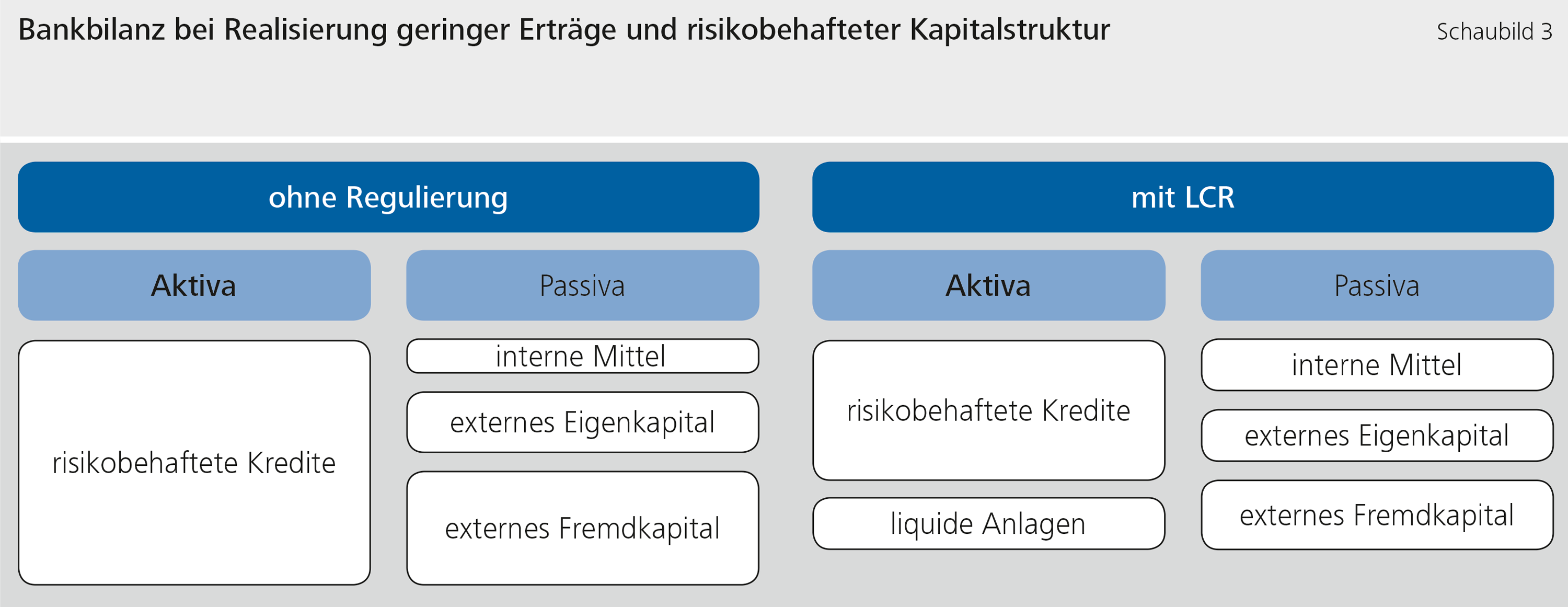Click 'interne Mittel' under ohne Regulierung

click(583, 356)
